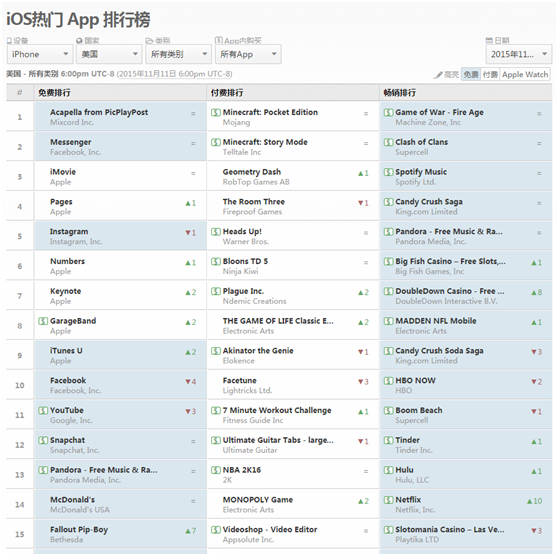The height and width of the screenshot is (556, 558).
Task: Open the Geometry Dash app link
Action: 252,172
